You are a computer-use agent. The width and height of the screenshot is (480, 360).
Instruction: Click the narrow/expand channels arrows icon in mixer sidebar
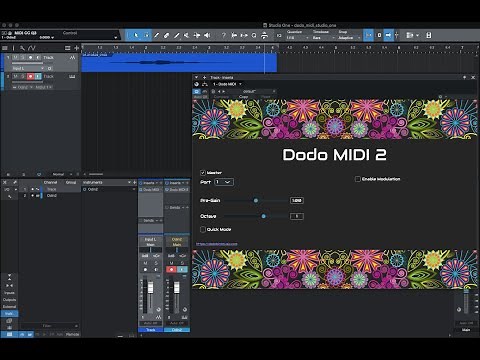9,286
